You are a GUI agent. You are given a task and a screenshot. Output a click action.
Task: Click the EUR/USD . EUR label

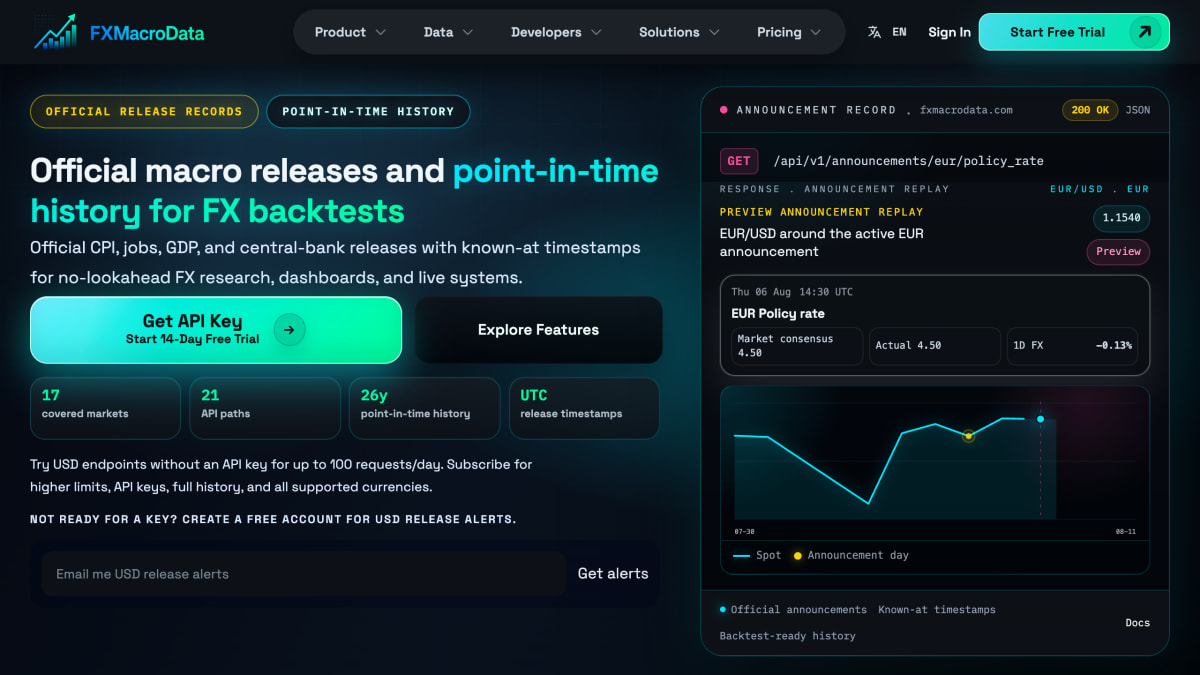(x=1099, y=189)
